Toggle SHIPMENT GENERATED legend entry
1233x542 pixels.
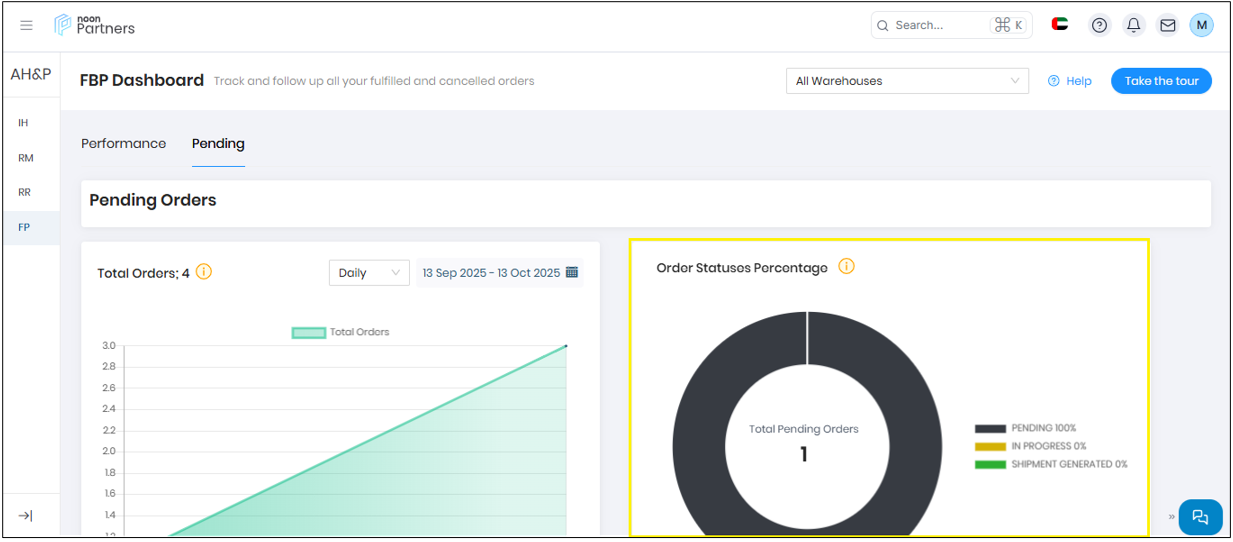click(x=1050, y=464)
